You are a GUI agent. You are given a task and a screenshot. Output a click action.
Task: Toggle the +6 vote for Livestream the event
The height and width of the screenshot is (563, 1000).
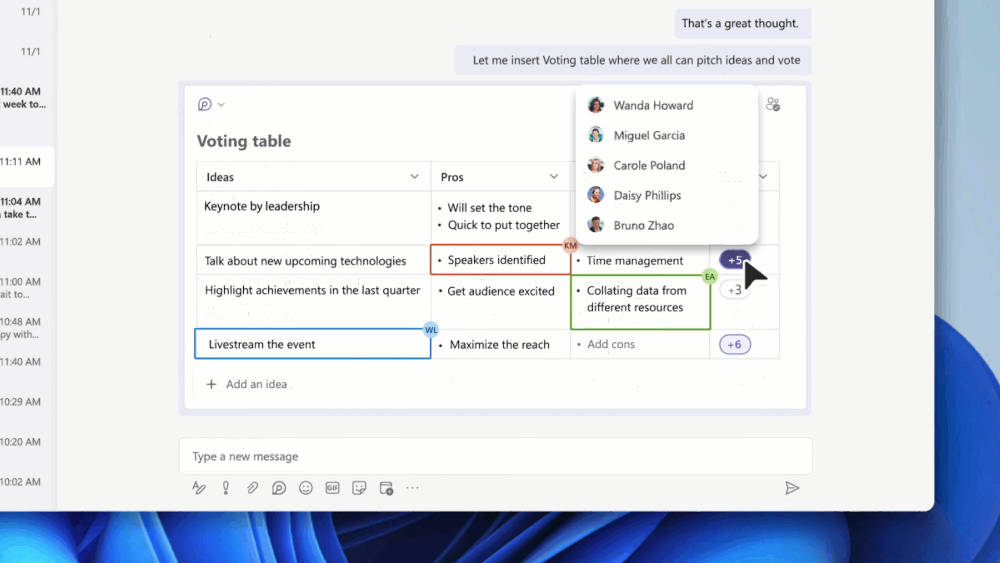click(x=734, y=345)
